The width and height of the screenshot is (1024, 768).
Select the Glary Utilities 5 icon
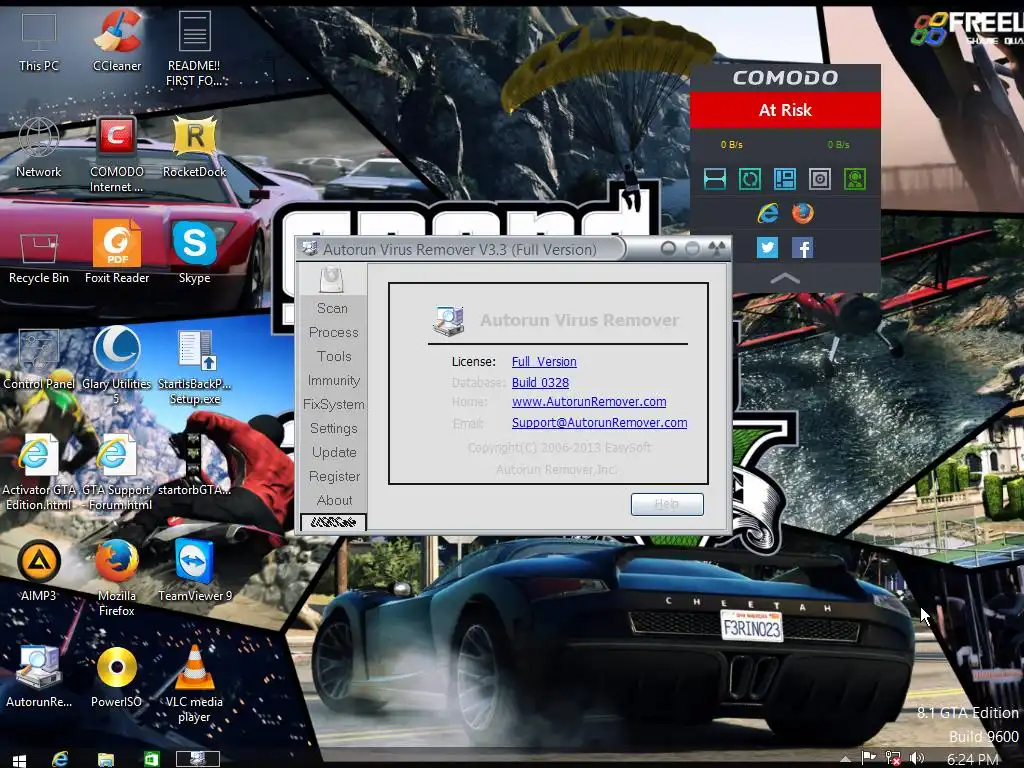click(117, 366)
